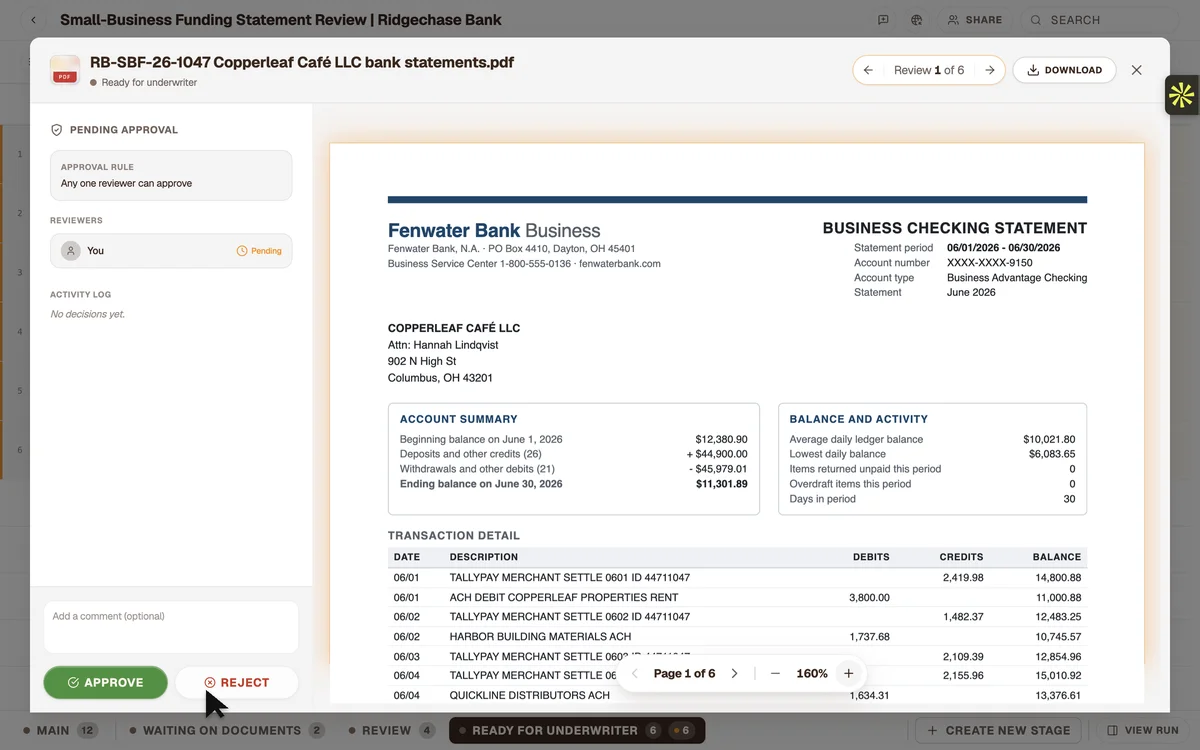Zoom out the document with minus
The image size is (1200, 750).
click(x=775, y=674)
